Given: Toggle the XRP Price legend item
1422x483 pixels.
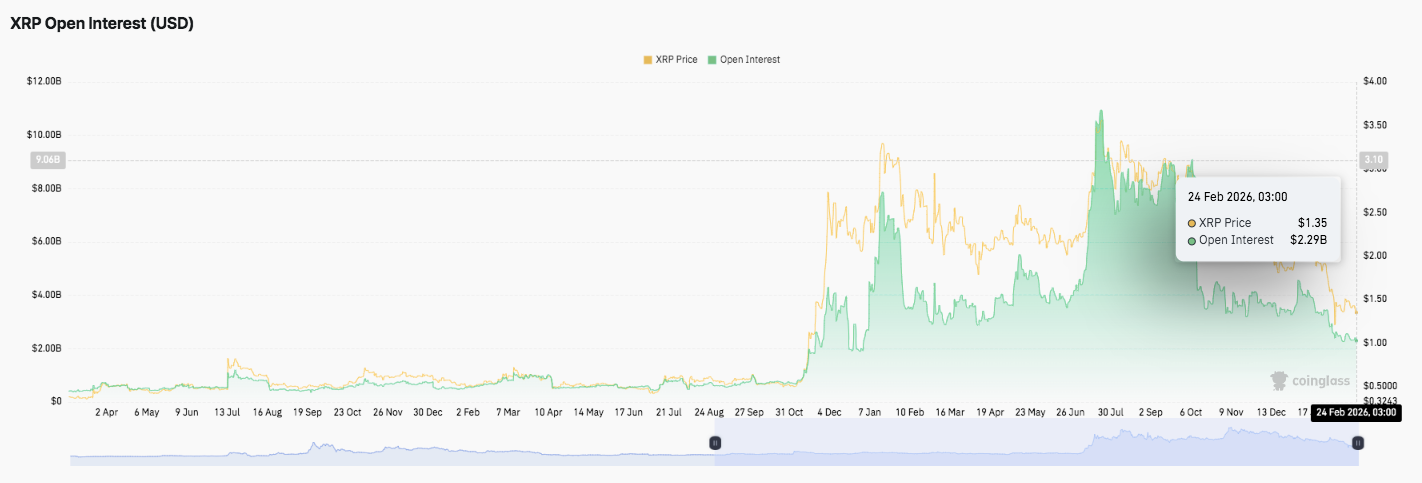Looking at the screenshot, I should [676, 60].
